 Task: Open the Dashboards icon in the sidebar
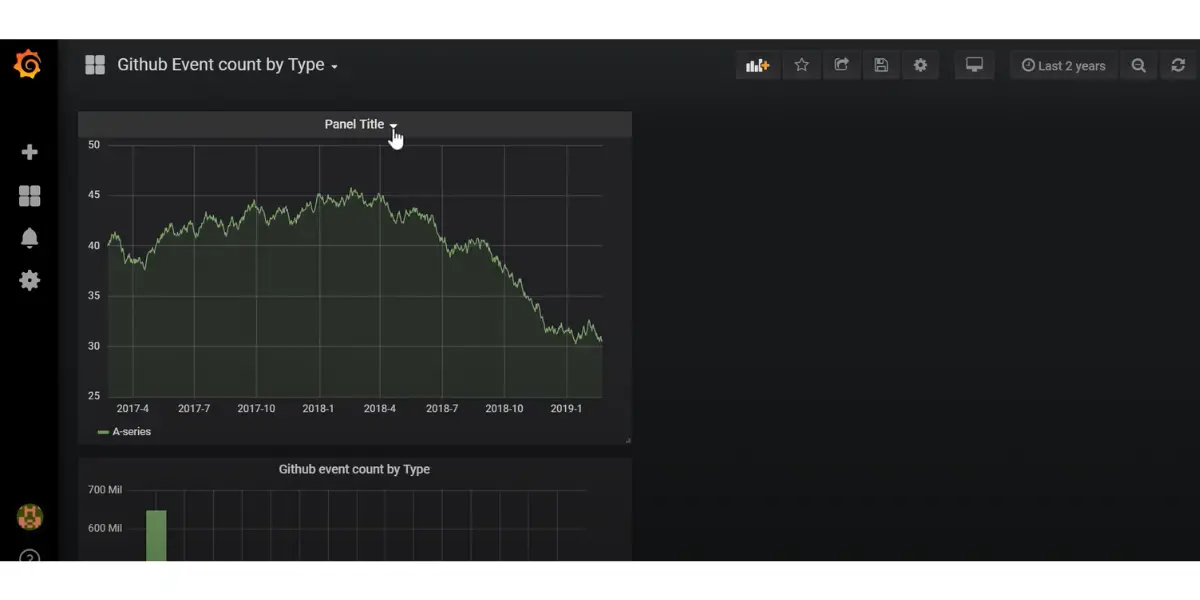tap(29, 196)
